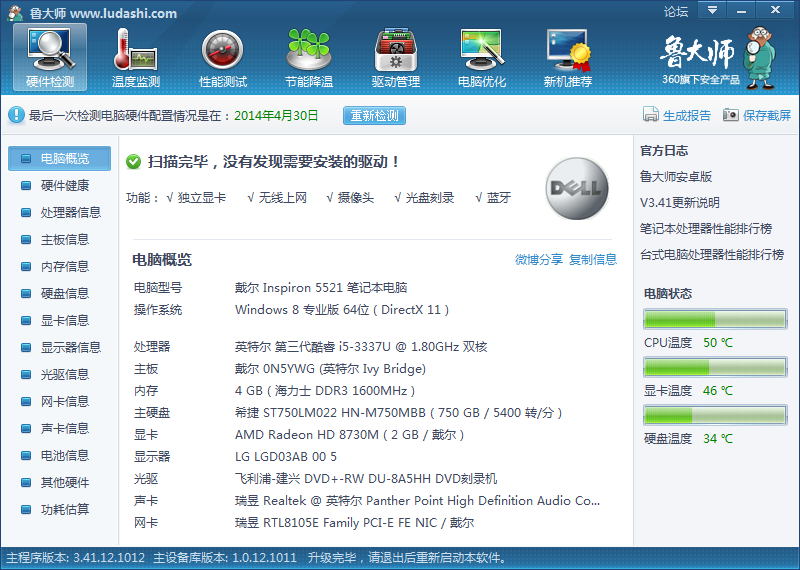Open the 电脑优化 optimization tool
800x570 pixels.
tap(482, 57)
